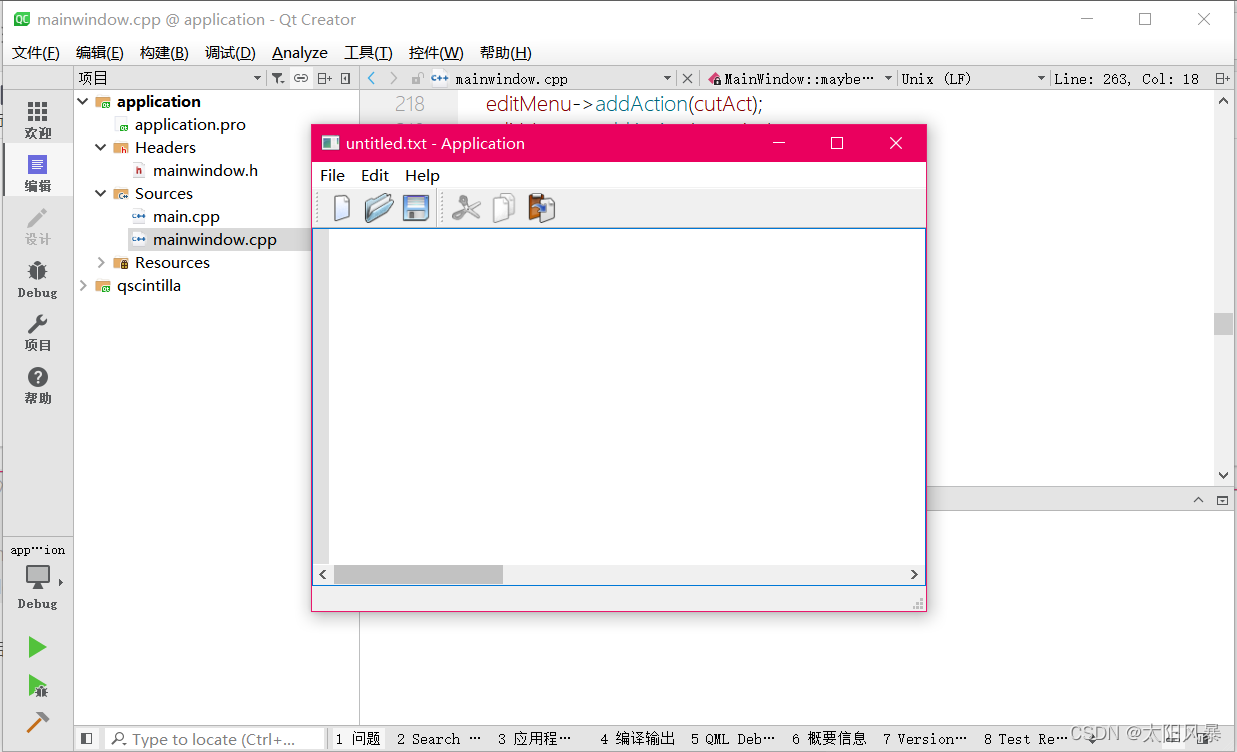Viewport: 1237px width, 752px height.
Task: Expand the Resources folder
Action: [101, 263]
